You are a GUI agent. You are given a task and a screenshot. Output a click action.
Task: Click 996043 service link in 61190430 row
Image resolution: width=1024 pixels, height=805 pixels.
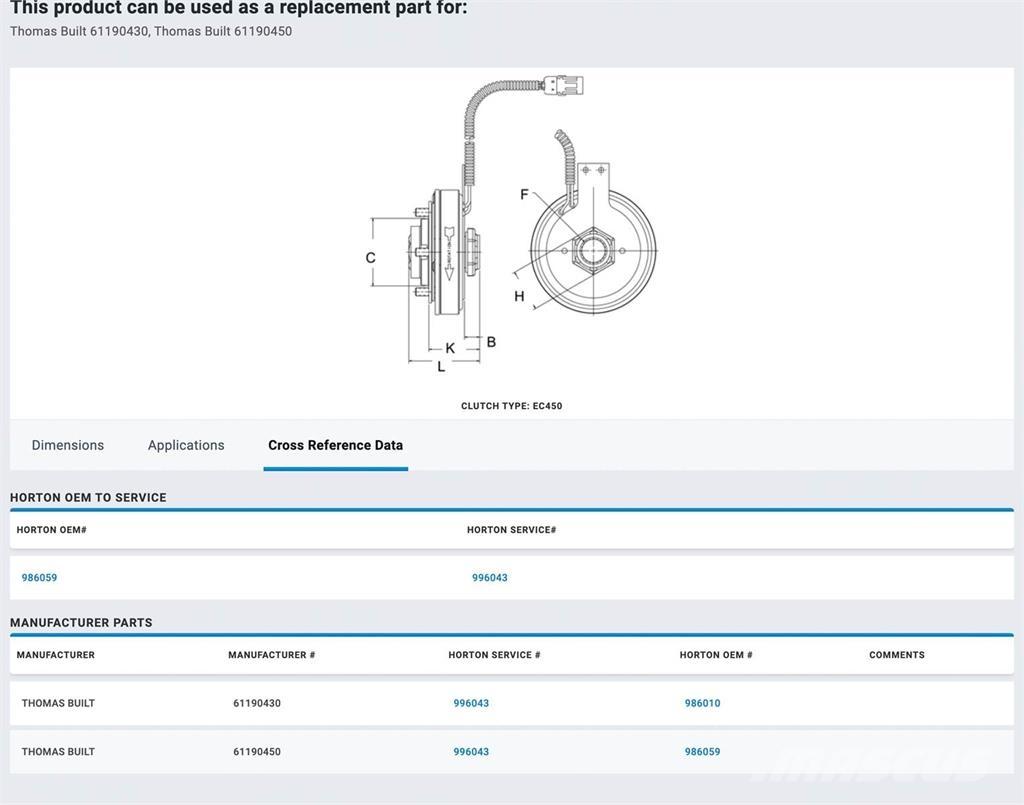(x=472, y=703)
